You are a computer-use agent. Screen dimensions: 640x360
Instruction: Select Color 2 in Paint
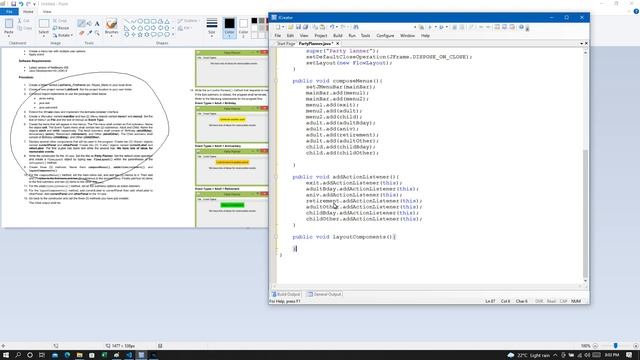click(243, 28)
